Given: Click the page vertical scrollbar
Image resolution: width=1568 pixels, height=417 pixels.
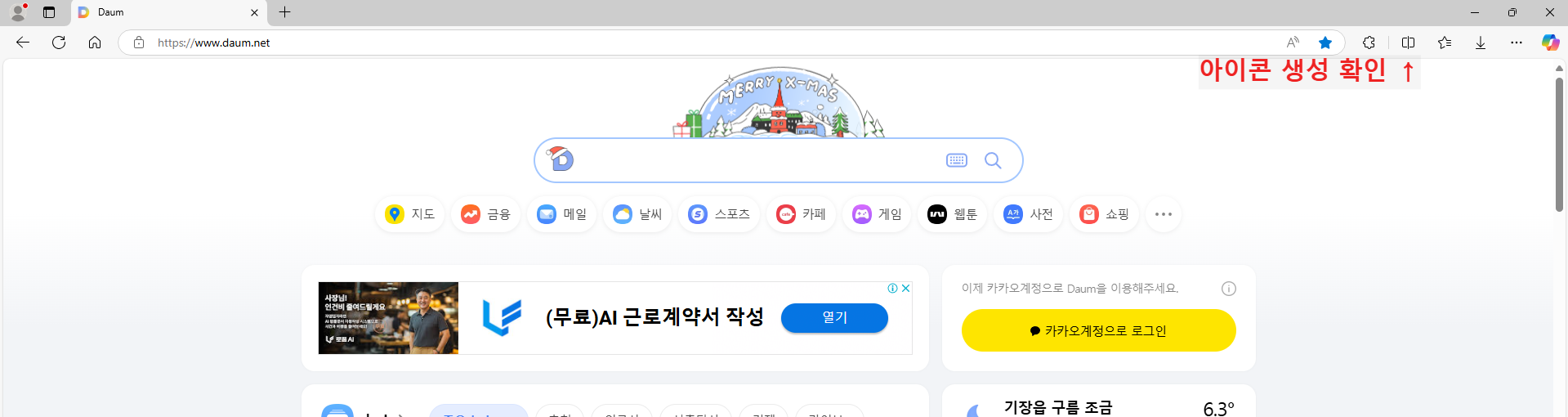Looking at the screenshot, I should 1560,145.
